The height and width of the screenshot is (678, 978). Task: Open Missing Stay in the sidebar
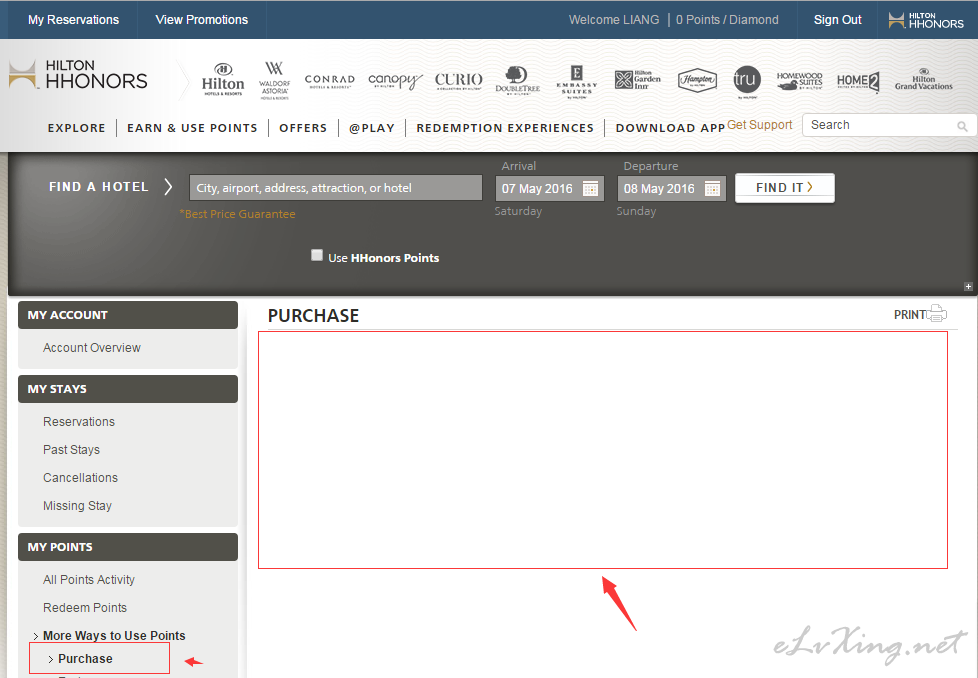77,506
